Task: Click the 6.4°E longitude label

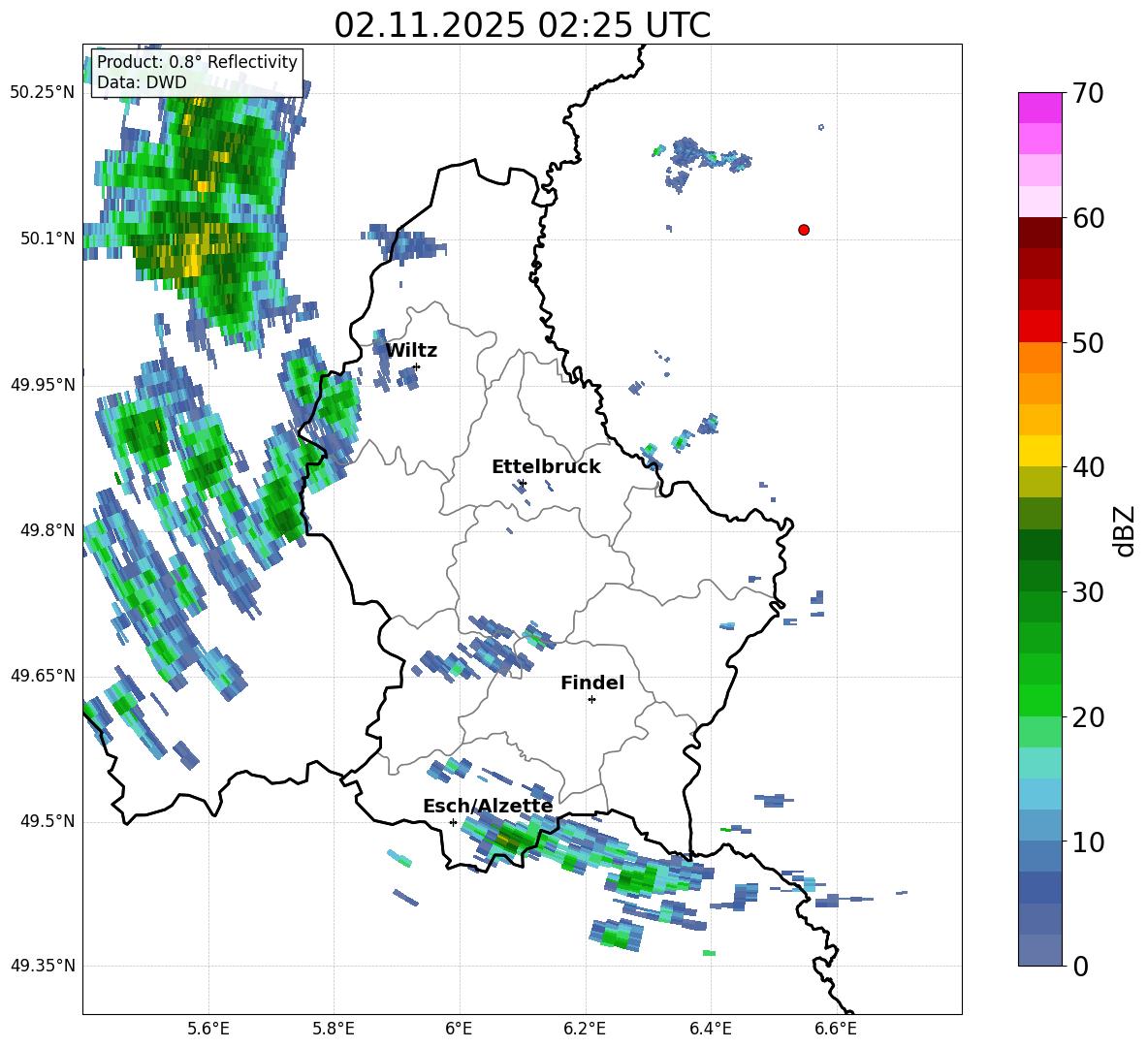Action: click(710, 1029)
